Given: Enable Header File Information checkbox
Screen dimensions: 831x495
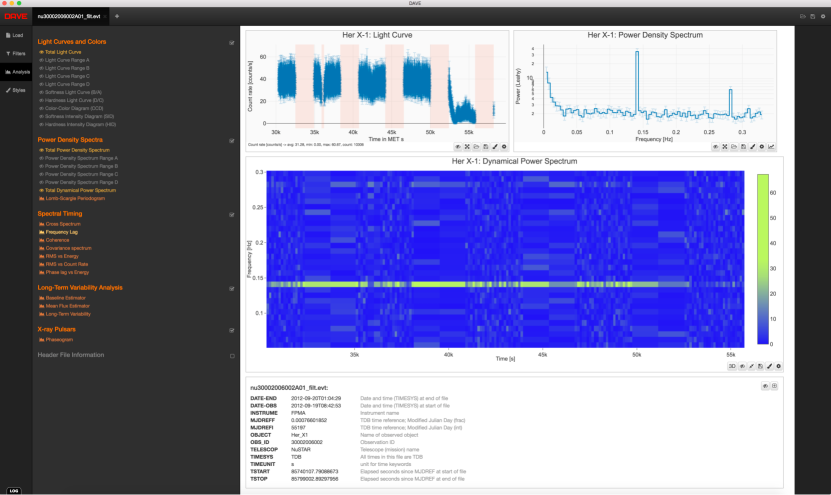Looking at the screenshot, I should click(x=232, y=356).
